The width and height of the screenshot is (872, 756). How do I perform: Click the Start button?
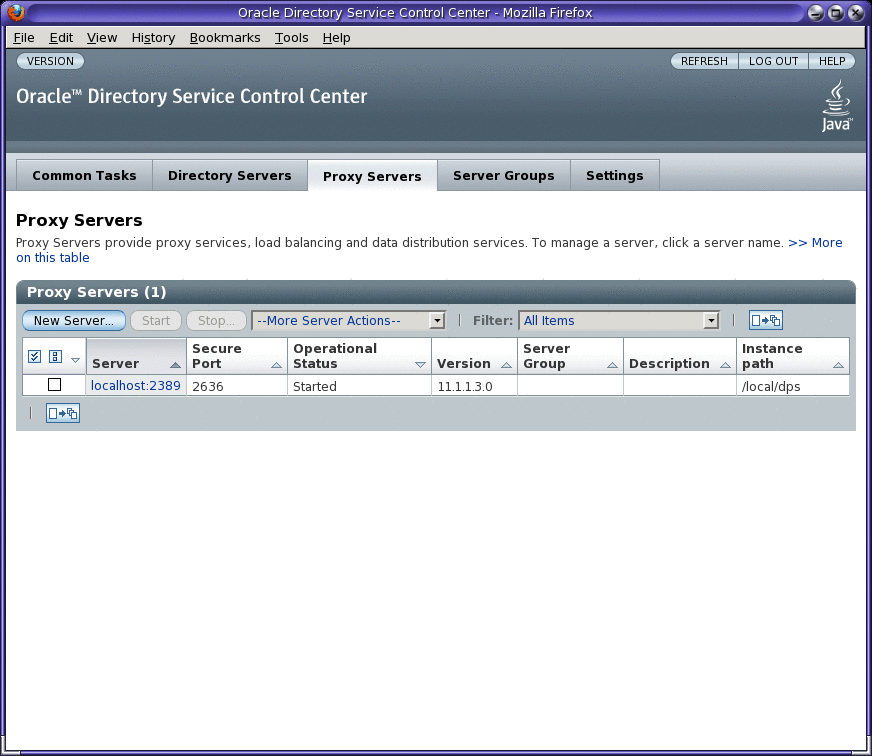point(156,320)
